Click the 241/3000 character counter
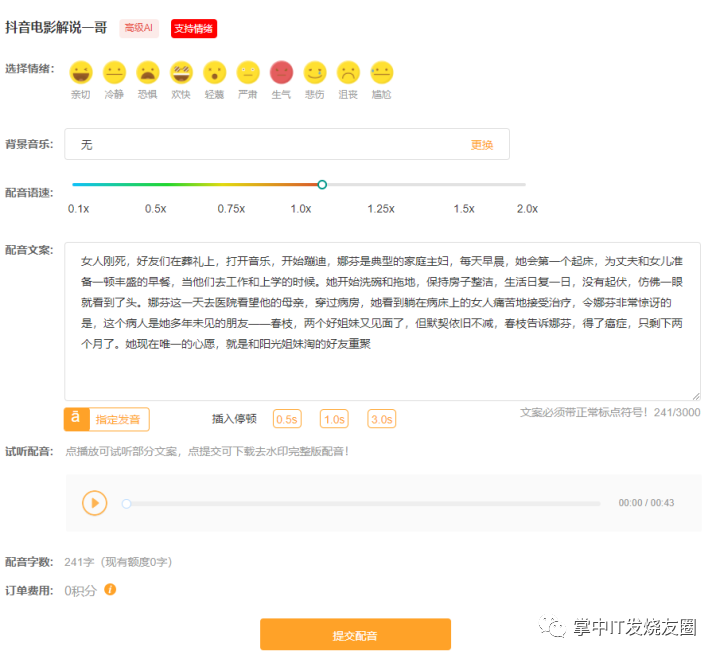The height and width of the screenshot is (659, 720). (677, 412)
